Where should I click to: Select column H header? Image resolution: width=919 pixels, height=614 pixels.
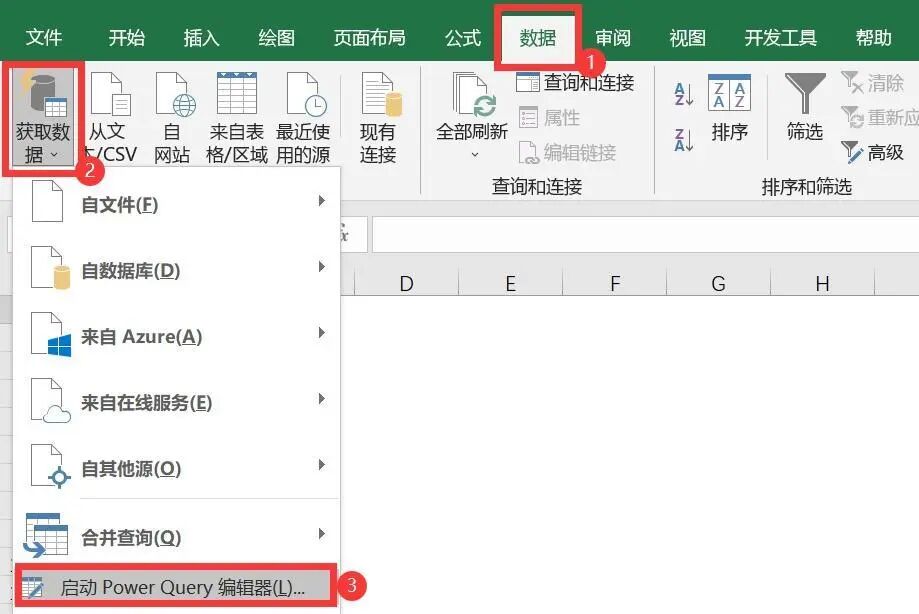click(x=822, y=284)
